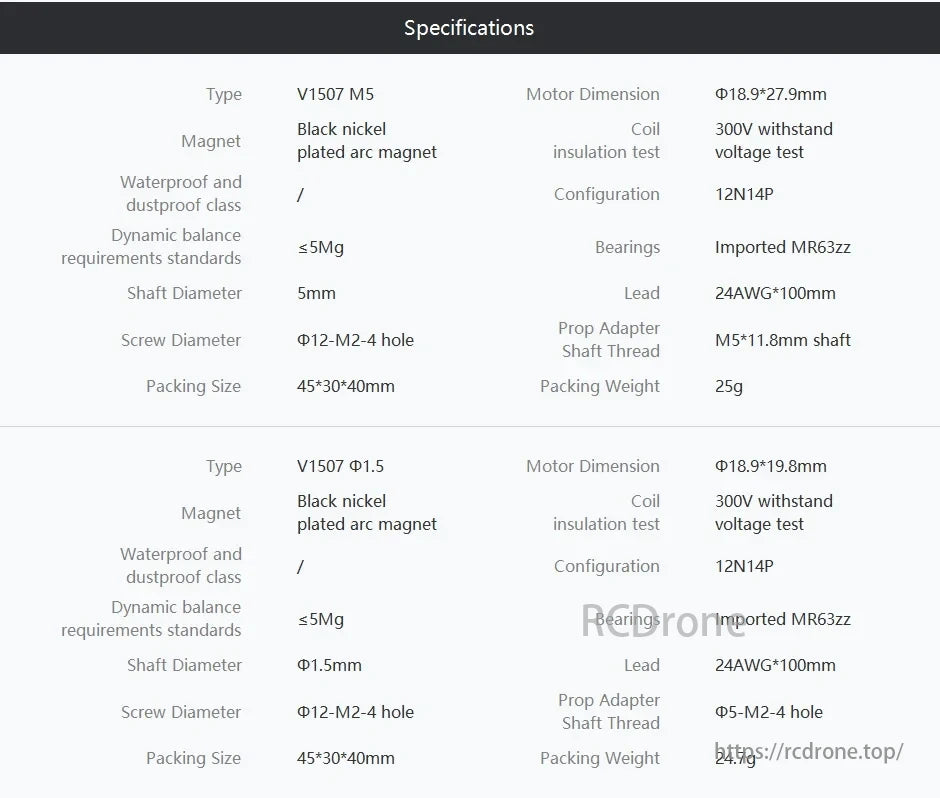940x798 pixels.
Task: Select the V1507 M5 type value
Action: point(335,94)
